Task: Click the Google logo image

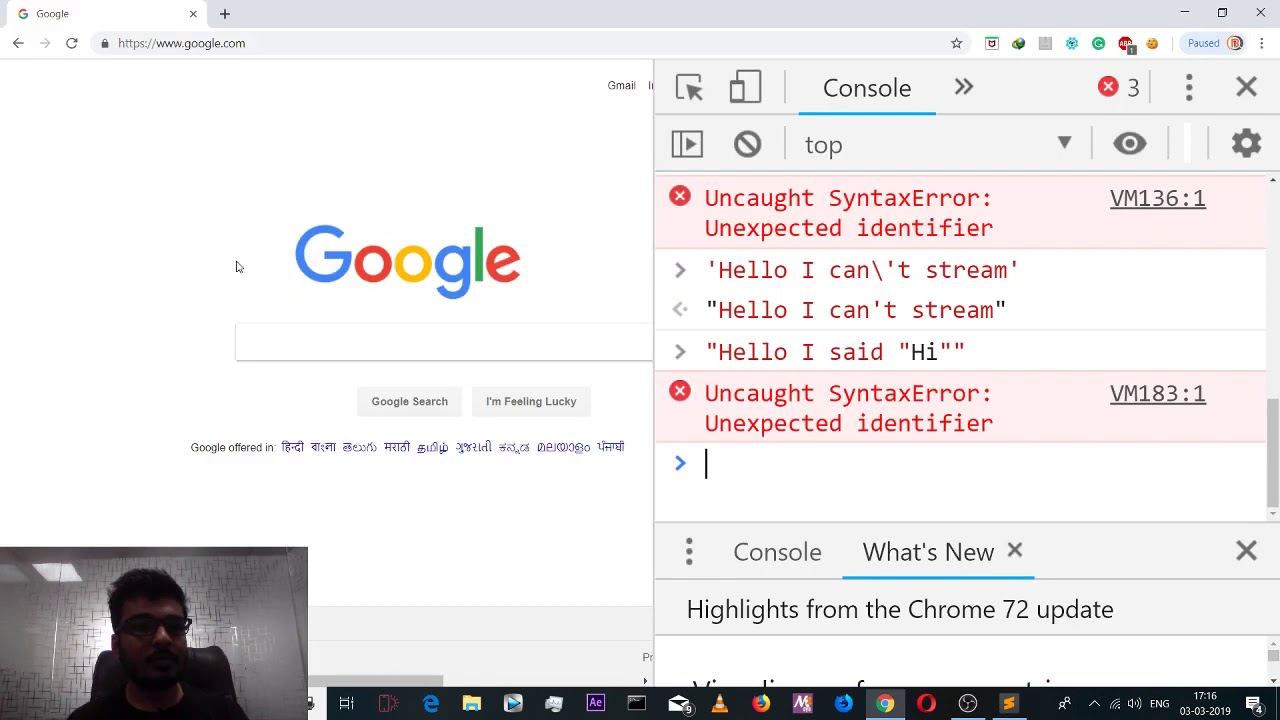Action: [x=407, y=261]
